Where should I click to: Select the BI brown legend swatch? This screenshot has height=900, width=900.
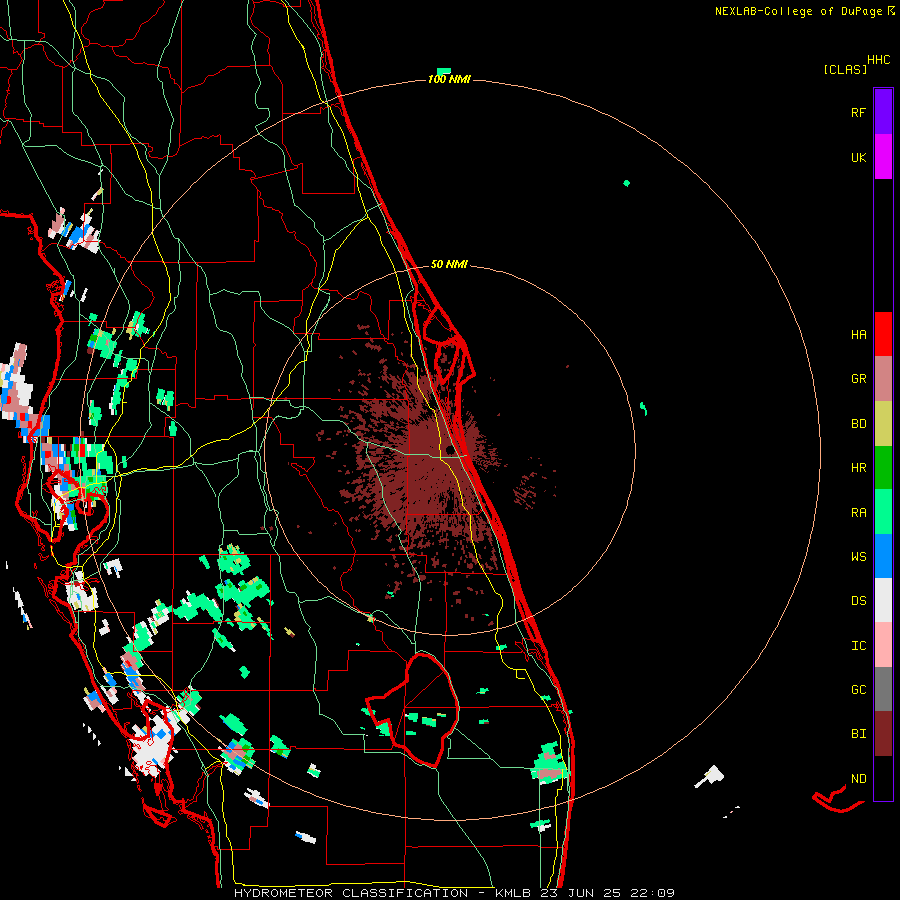(883, 734)
